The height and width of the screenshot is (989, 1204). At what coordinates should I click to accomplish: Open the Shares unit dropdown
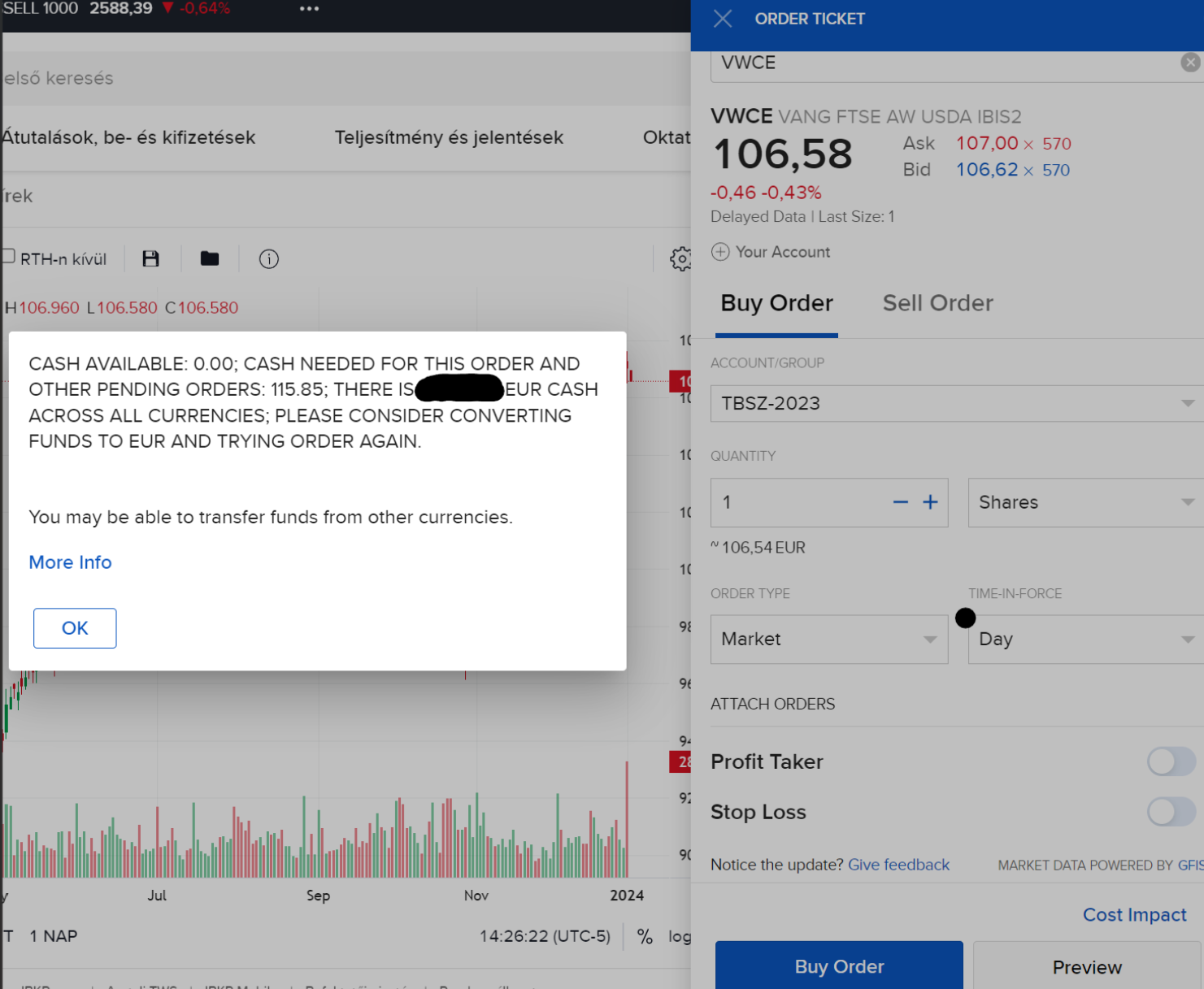click(x=1085, y=502)
